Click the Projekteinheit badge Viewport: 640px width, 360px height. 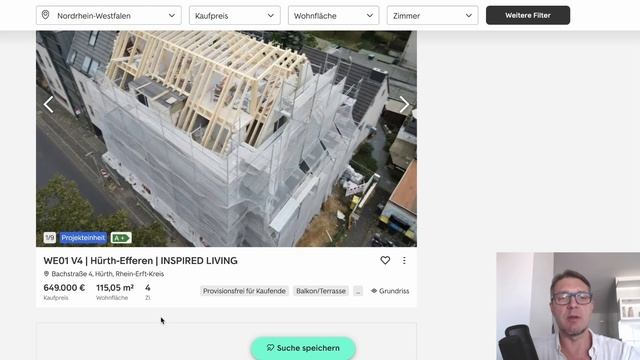pyautogui.click(x=83, y=238)
